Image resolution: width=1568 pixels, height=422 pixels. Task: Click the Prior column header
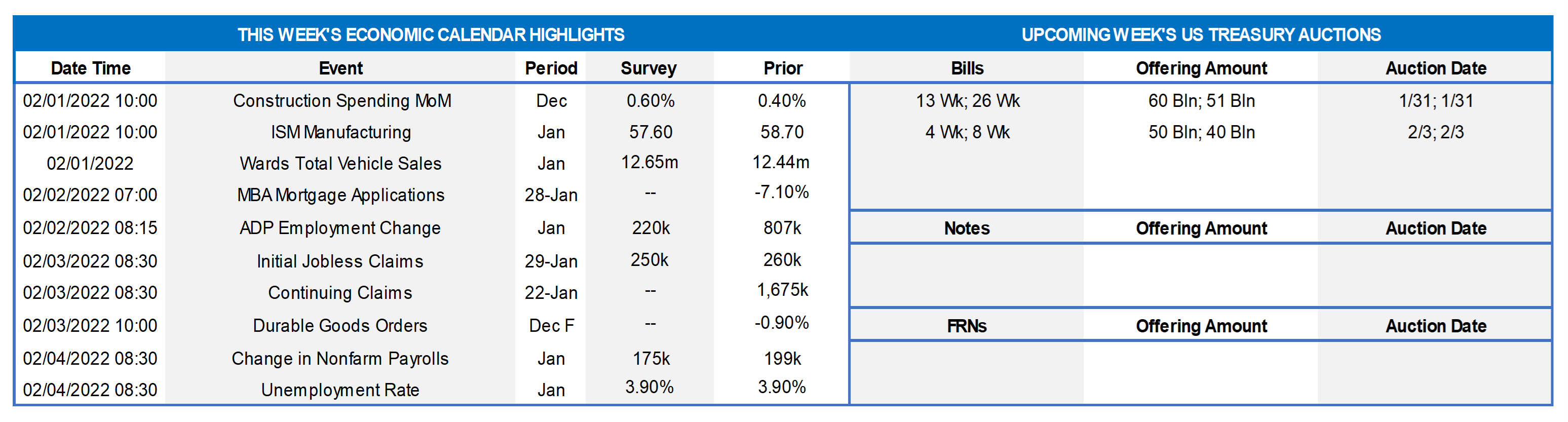(x=783, y=68)
